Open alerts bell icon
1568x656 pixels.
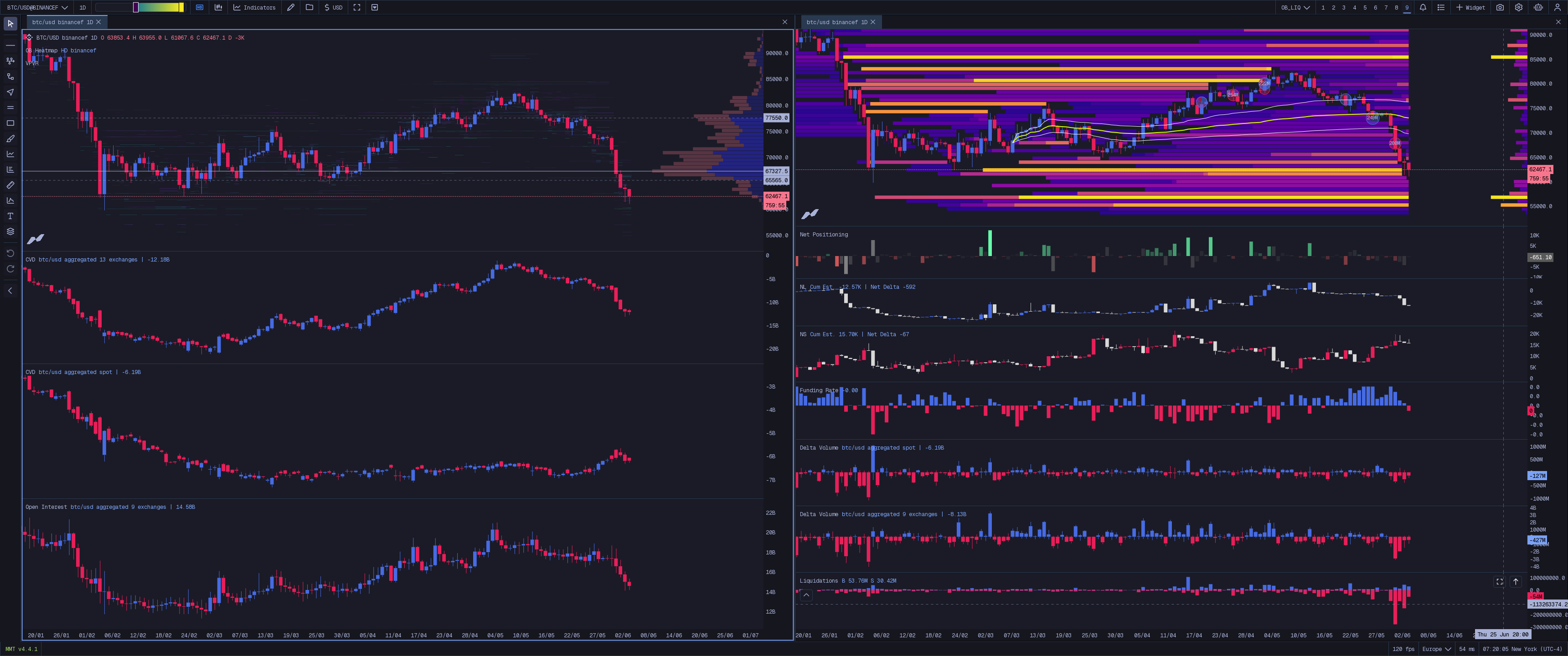click(1423, 7)
